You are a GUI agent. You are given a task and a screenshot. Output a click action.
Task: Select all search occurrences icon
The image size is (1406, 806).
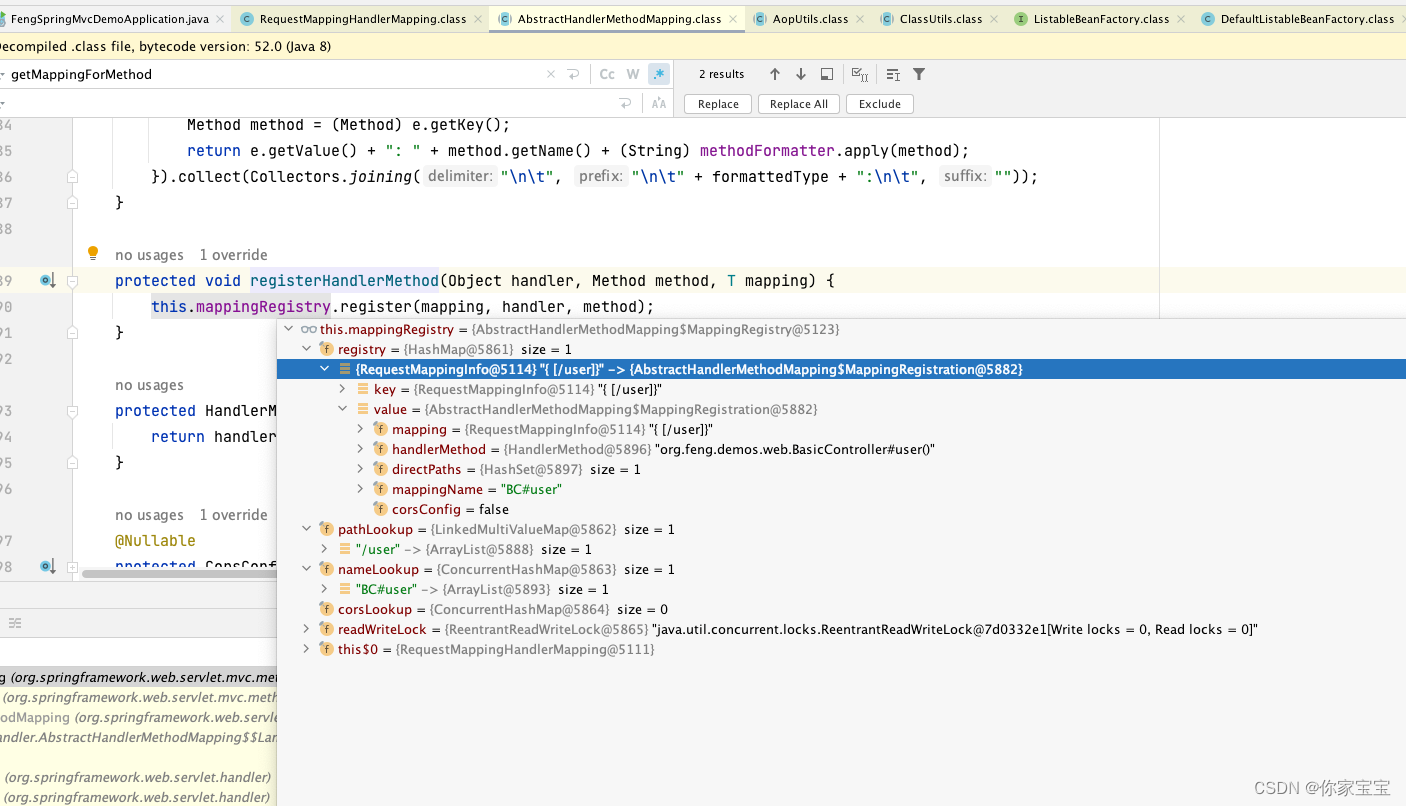(x=860, y=74)
